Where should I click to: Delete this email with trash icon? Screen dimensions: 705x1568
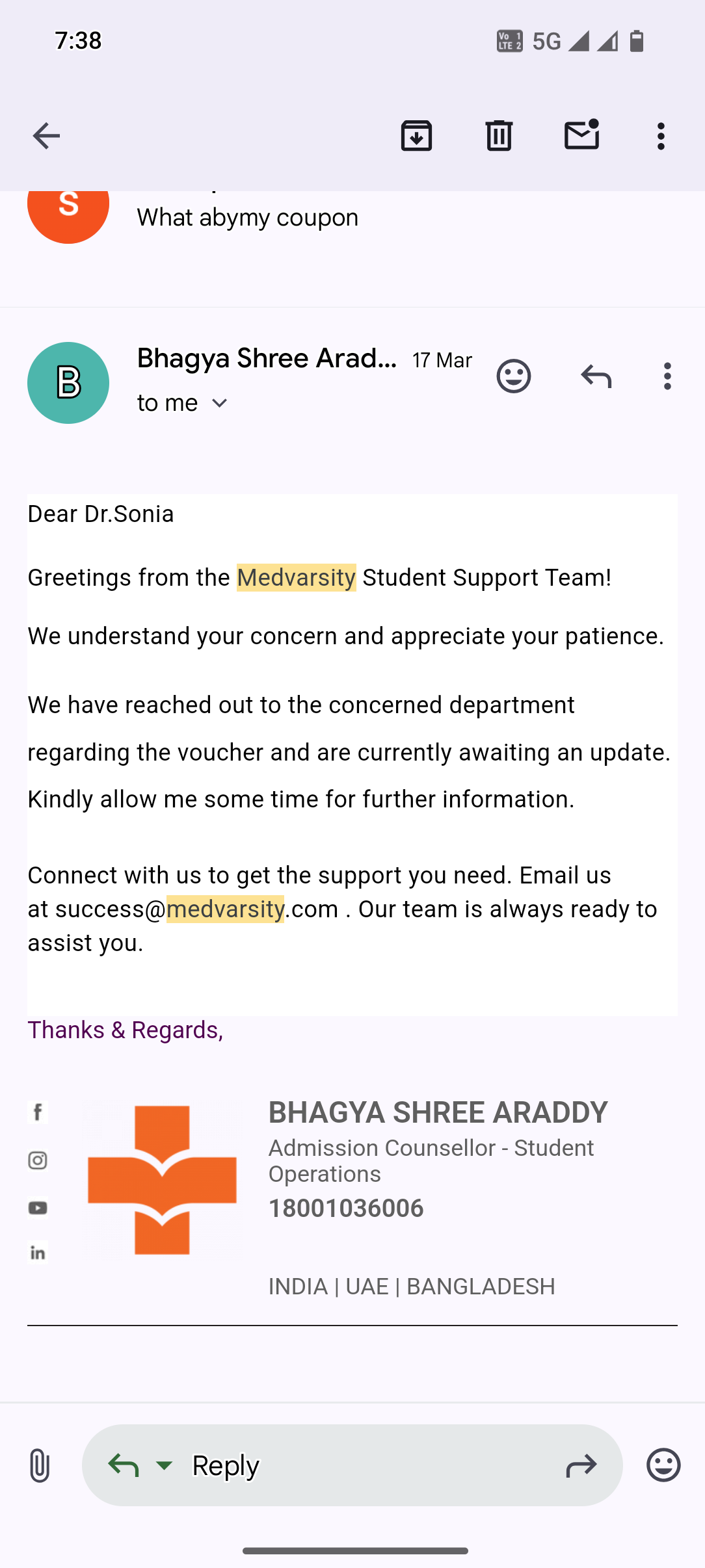click(x=499, y=136)
